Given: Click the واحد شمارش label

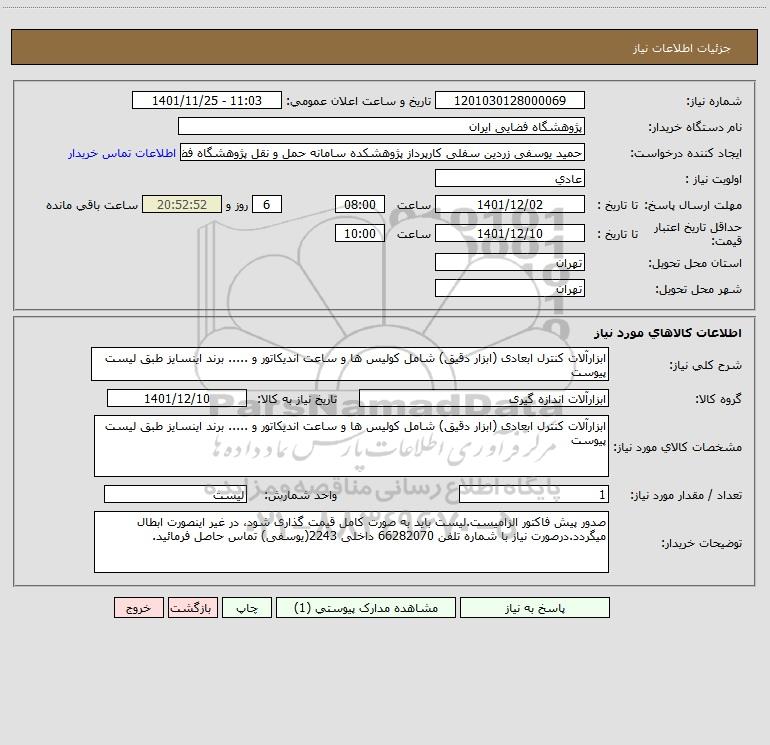Looking at the screenshot, I should [301, 496].
